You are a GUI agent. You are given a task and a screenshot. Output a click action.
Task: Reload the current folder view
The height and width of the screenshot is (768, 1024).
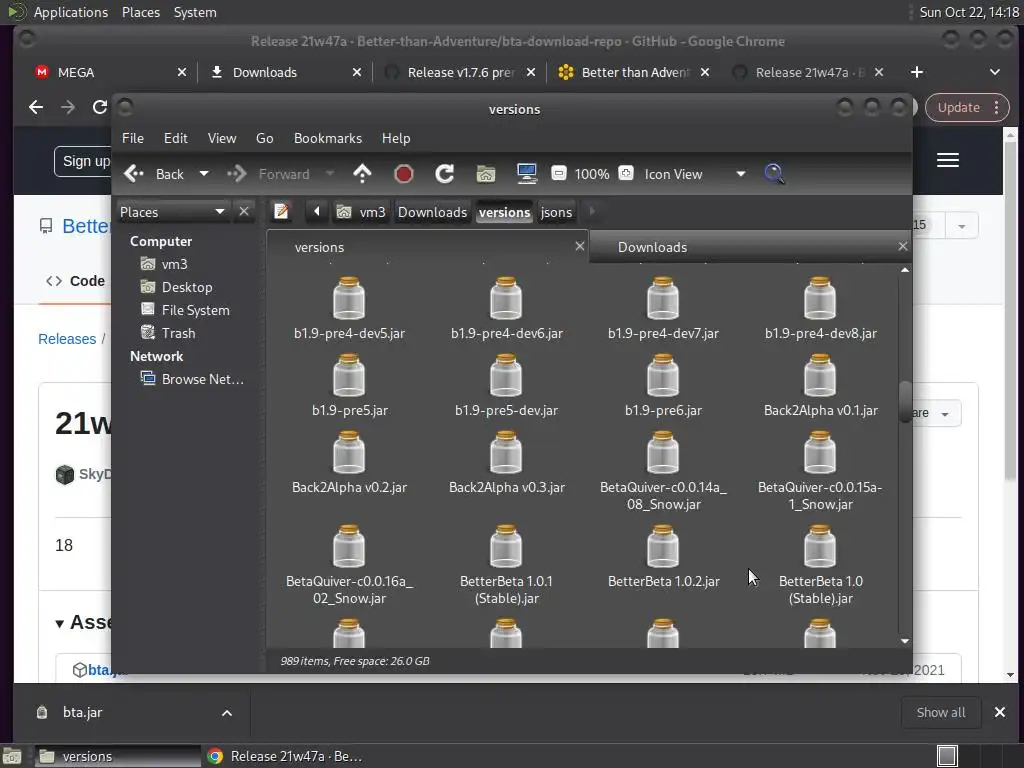pyautogui.click(x=445, y=174)
